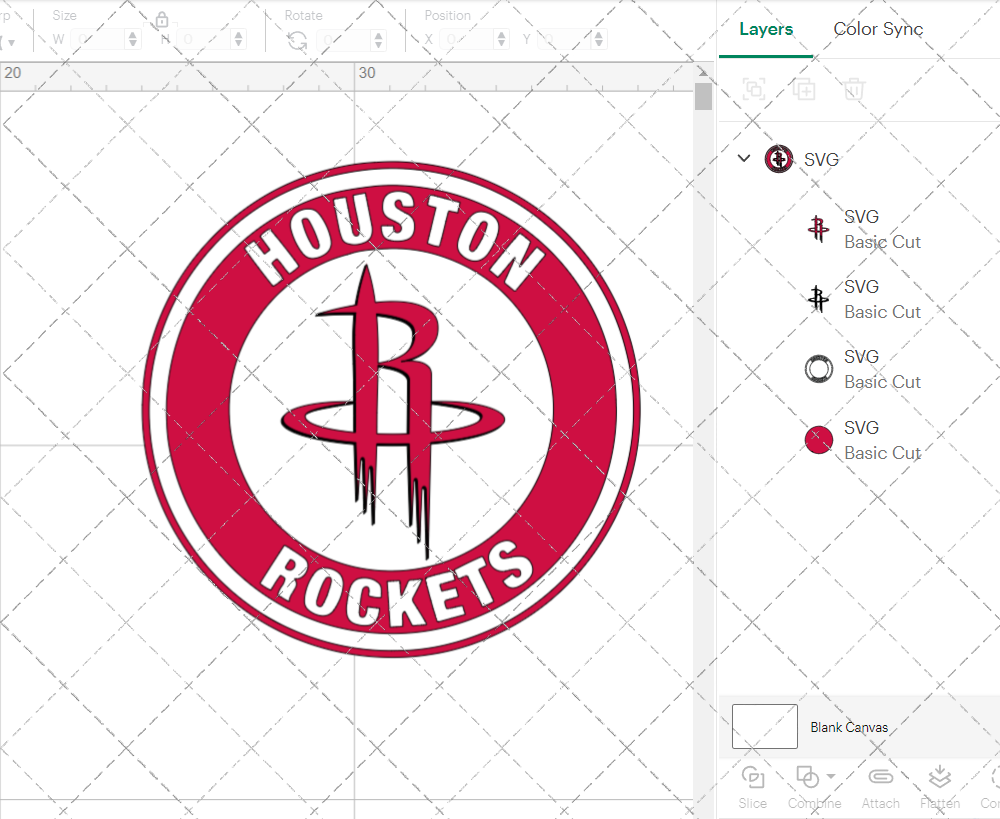Click the Blank Canvas color swatch

764,727
